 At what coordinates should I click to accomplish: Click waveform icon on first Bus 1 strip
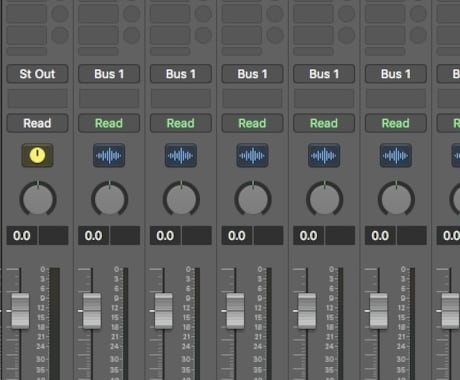point(109,155)
